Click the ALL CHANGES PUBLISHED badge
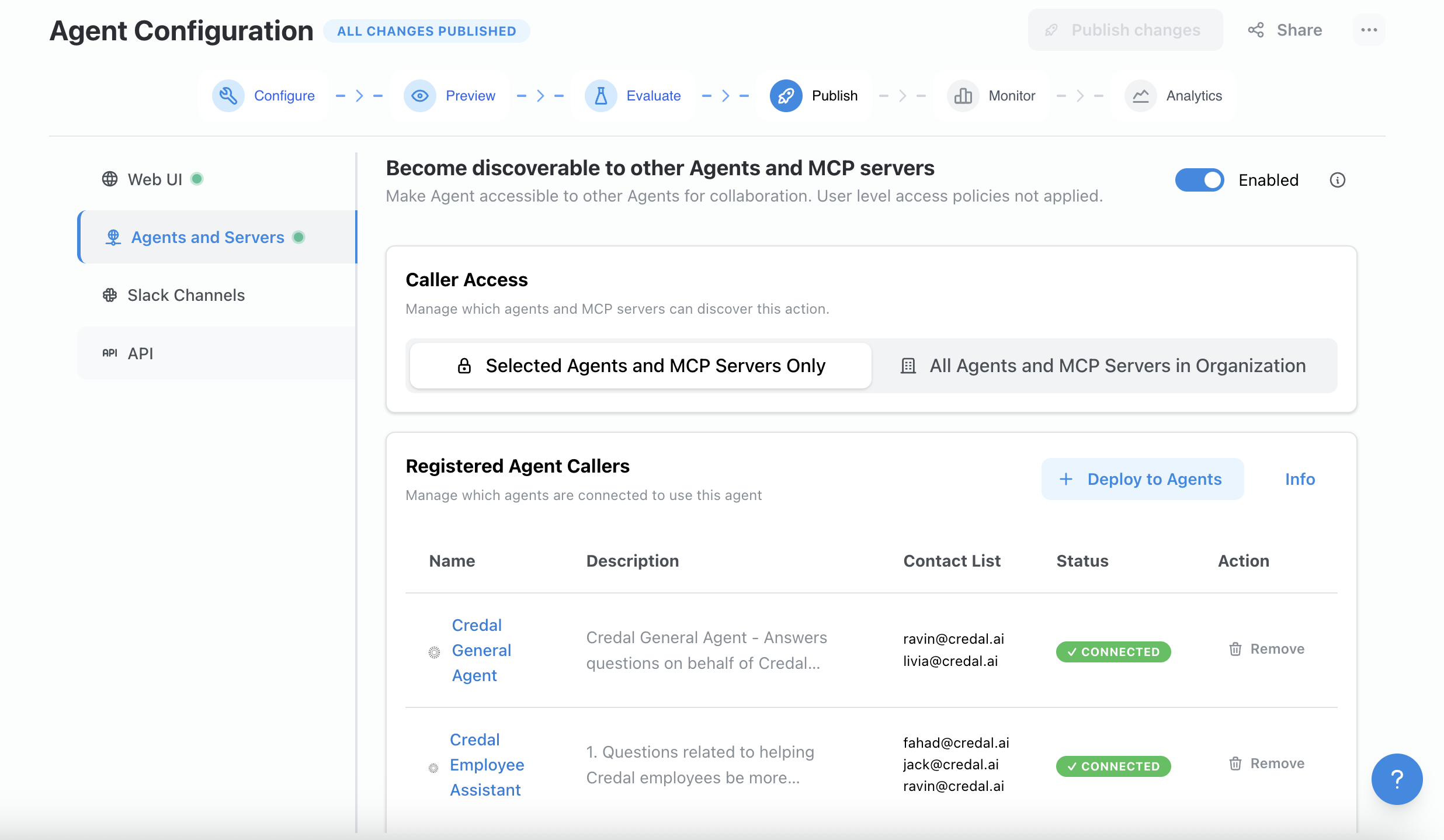The height and width of the screenshot is (840, 1444). [x=426, y=31]
